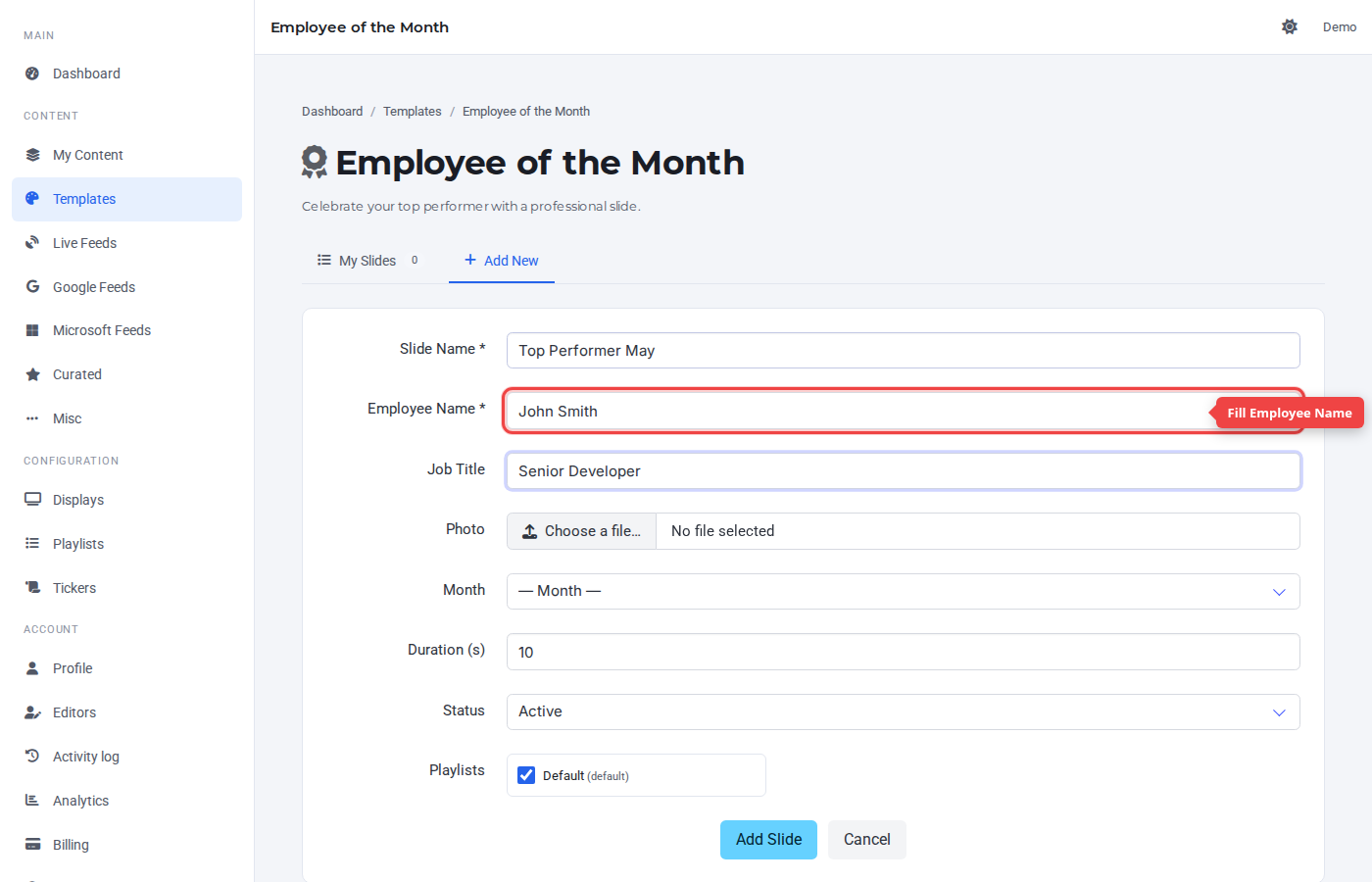The width and height of the screenshot is (1372, 882).
Task: Click the Google Feeds G icon
Action: [32, 287]
